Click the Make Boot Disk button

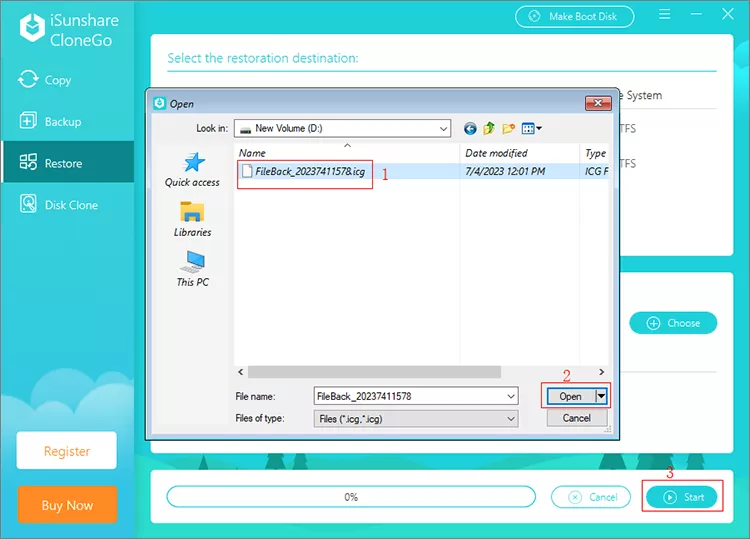574,17
